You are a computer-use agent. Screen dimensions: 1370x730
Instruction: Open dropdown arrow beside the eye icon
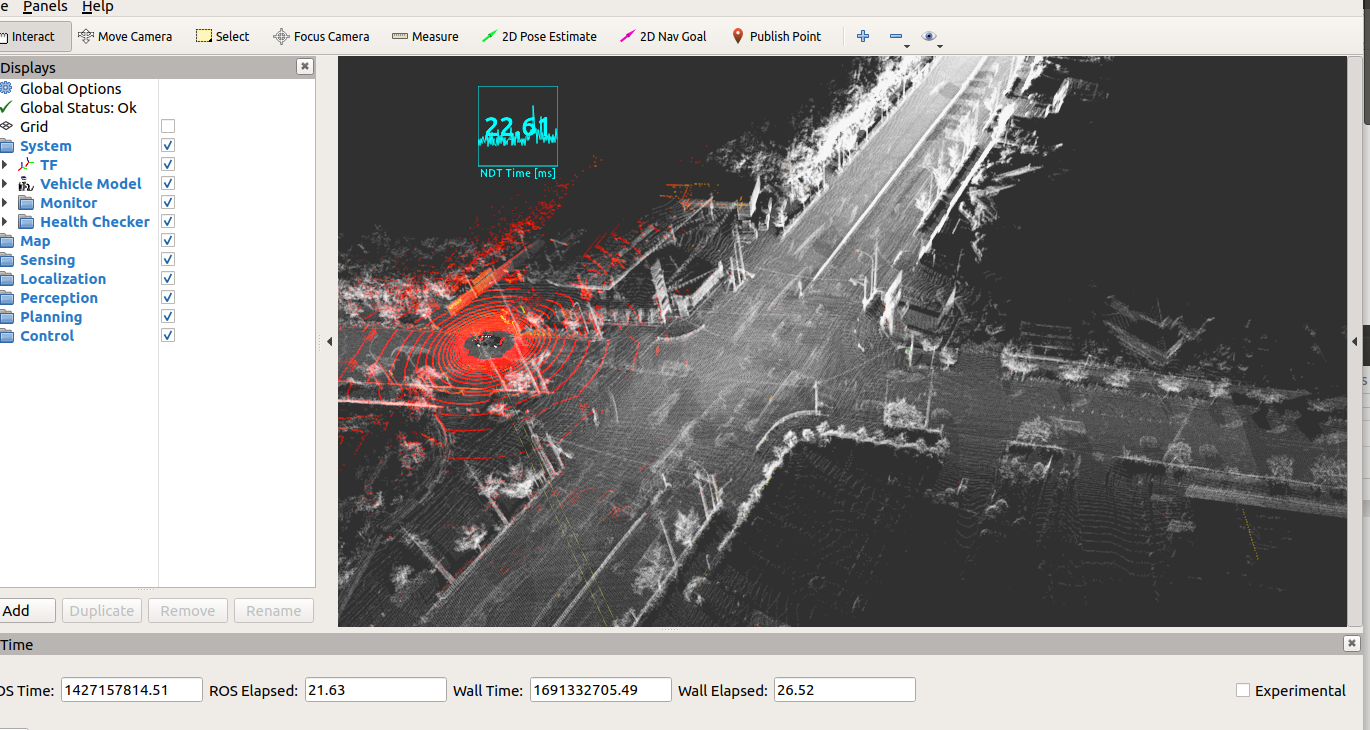tap(940, 45)
